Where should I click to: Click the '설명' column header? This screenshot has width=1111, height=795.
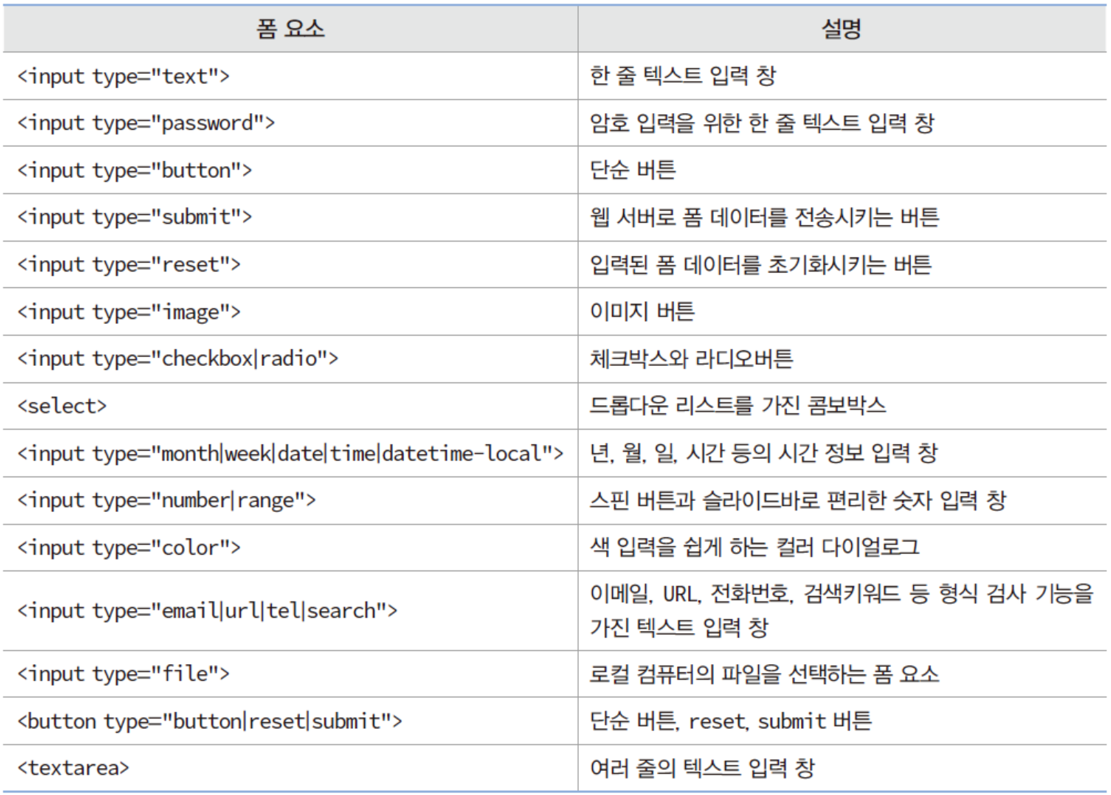click(841, 29)
